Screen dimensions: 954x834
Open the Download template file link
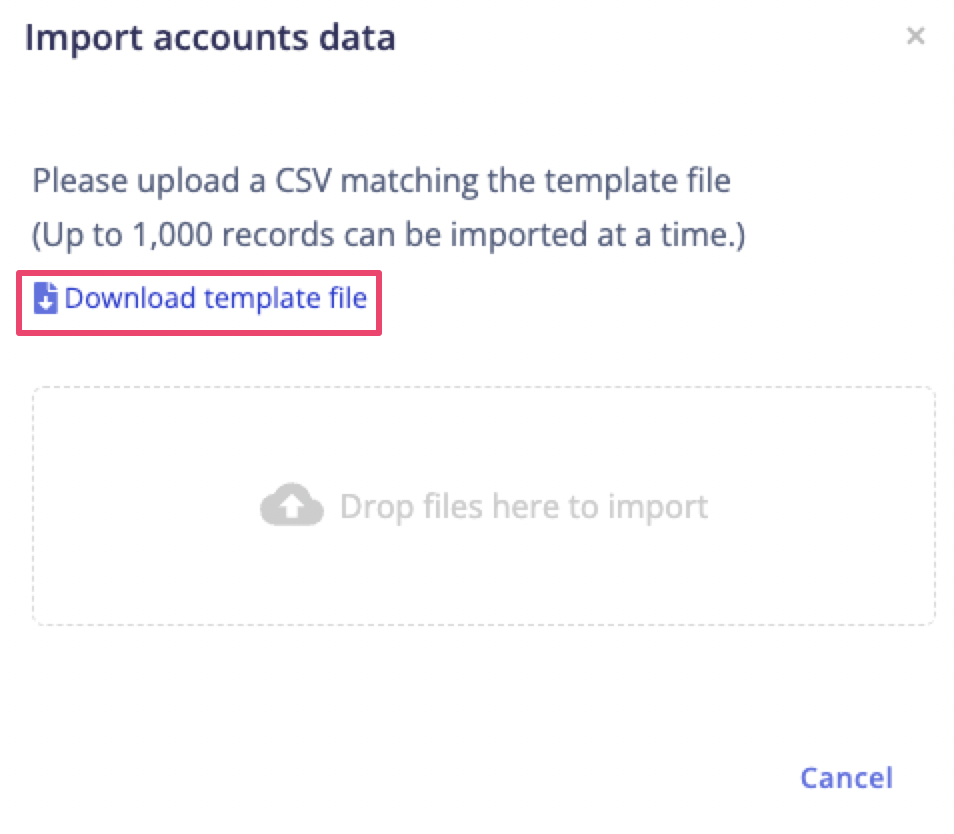tap(215, 299)
